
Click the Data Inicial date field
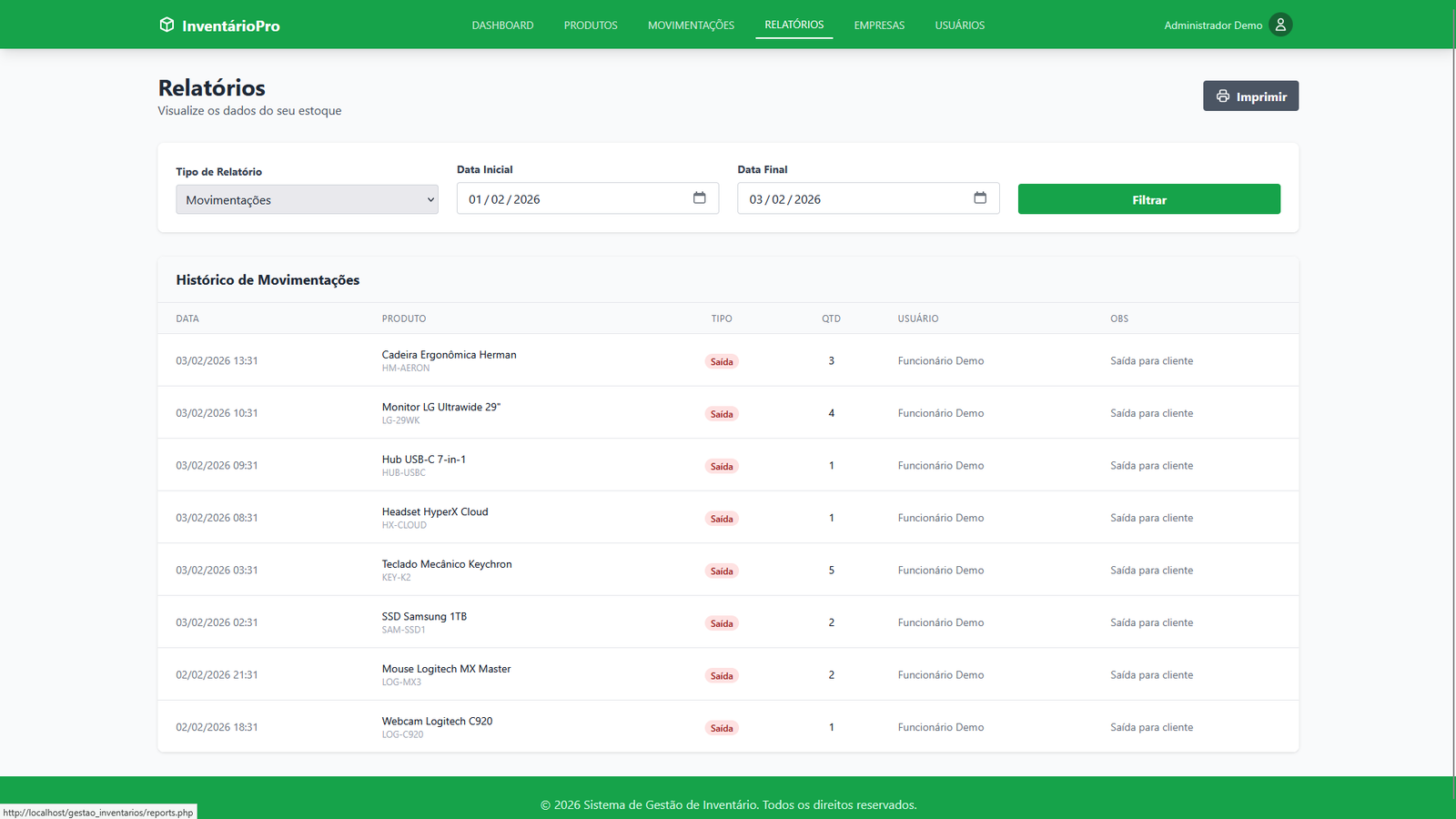(x=573, y=199)
